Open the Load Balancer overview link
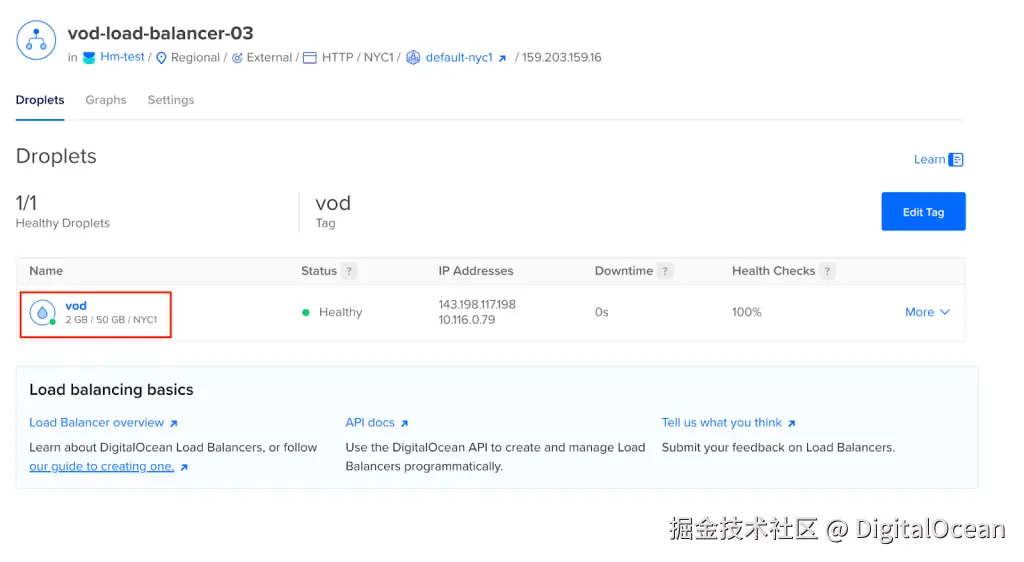The width and height of the screenshot is (1024, 562). click(x=97, y=422)
